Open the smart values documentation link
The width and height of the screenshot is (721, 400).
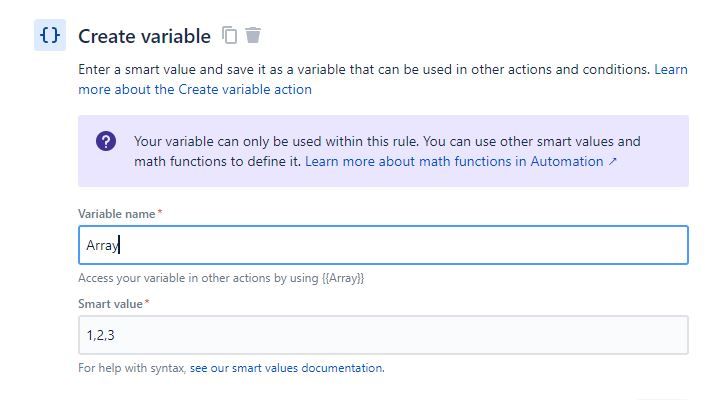tap(287, 368)
